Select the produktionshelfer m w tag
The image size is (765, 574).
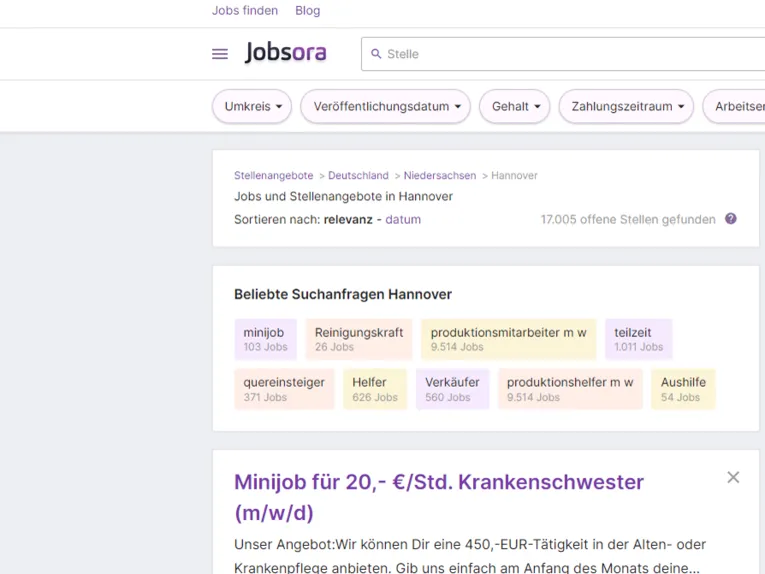click(570, 389)
